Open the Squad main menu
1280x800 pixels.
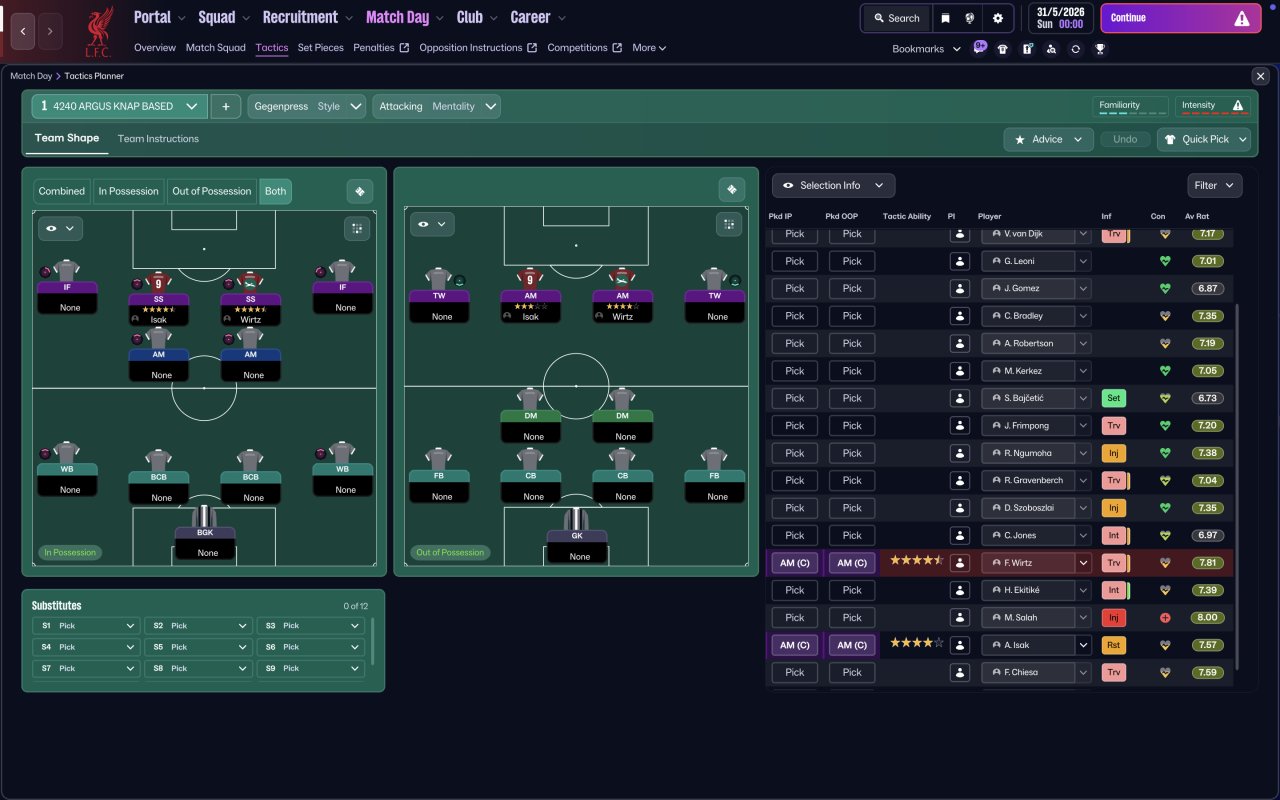[222, 17]
